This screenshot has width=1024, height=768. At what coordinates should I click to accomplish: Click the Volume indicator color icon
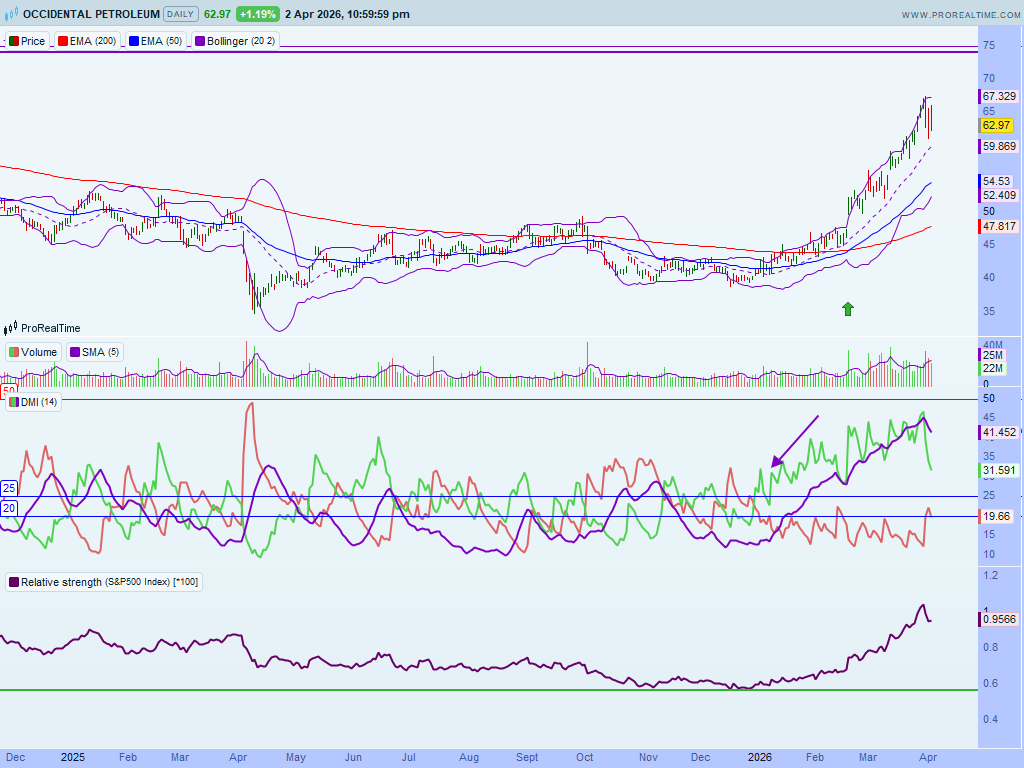pyautogui.click(x=13, y=352)
